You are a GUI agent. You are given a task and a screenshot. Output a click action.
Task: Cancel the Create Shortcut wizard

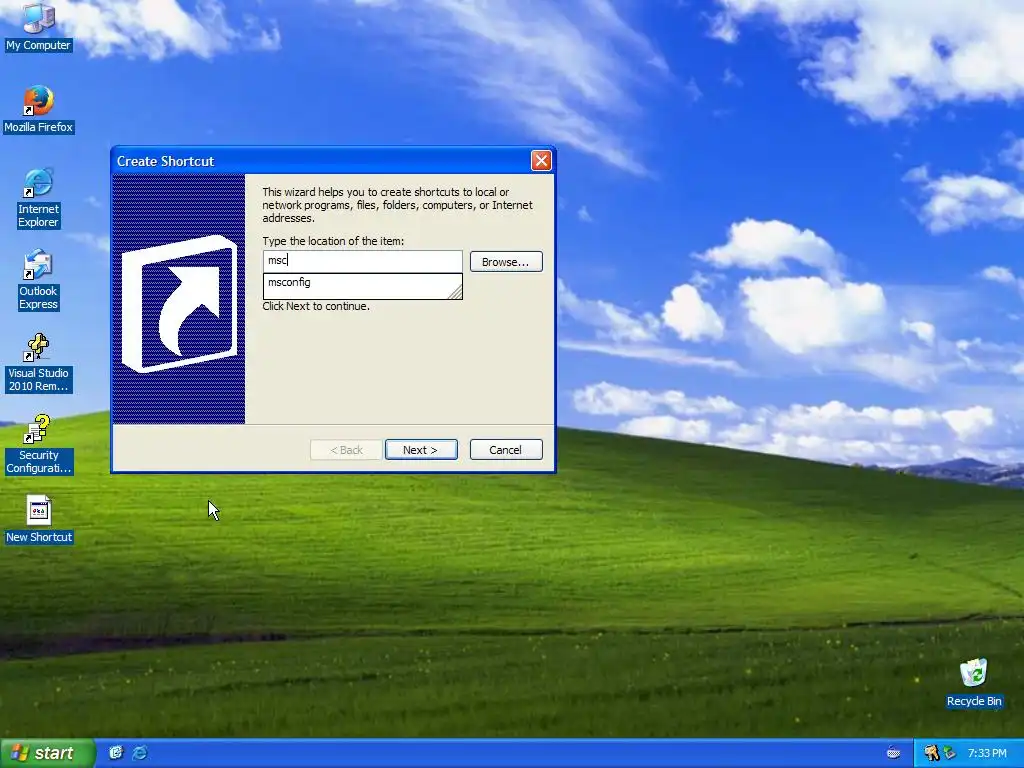[506, 450]
